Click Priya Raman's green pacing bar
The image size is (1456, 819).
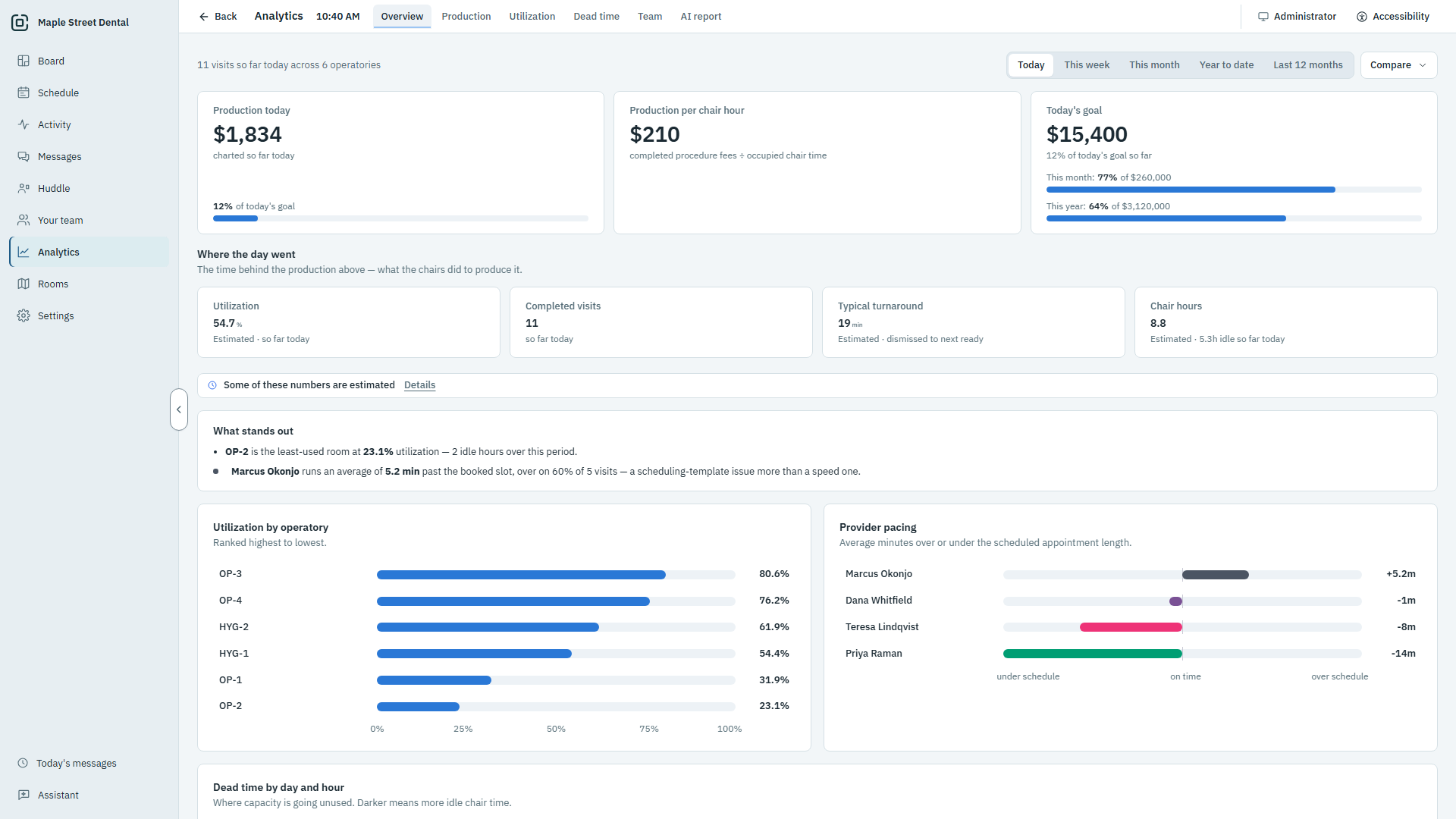click(x=1093, y=654)
